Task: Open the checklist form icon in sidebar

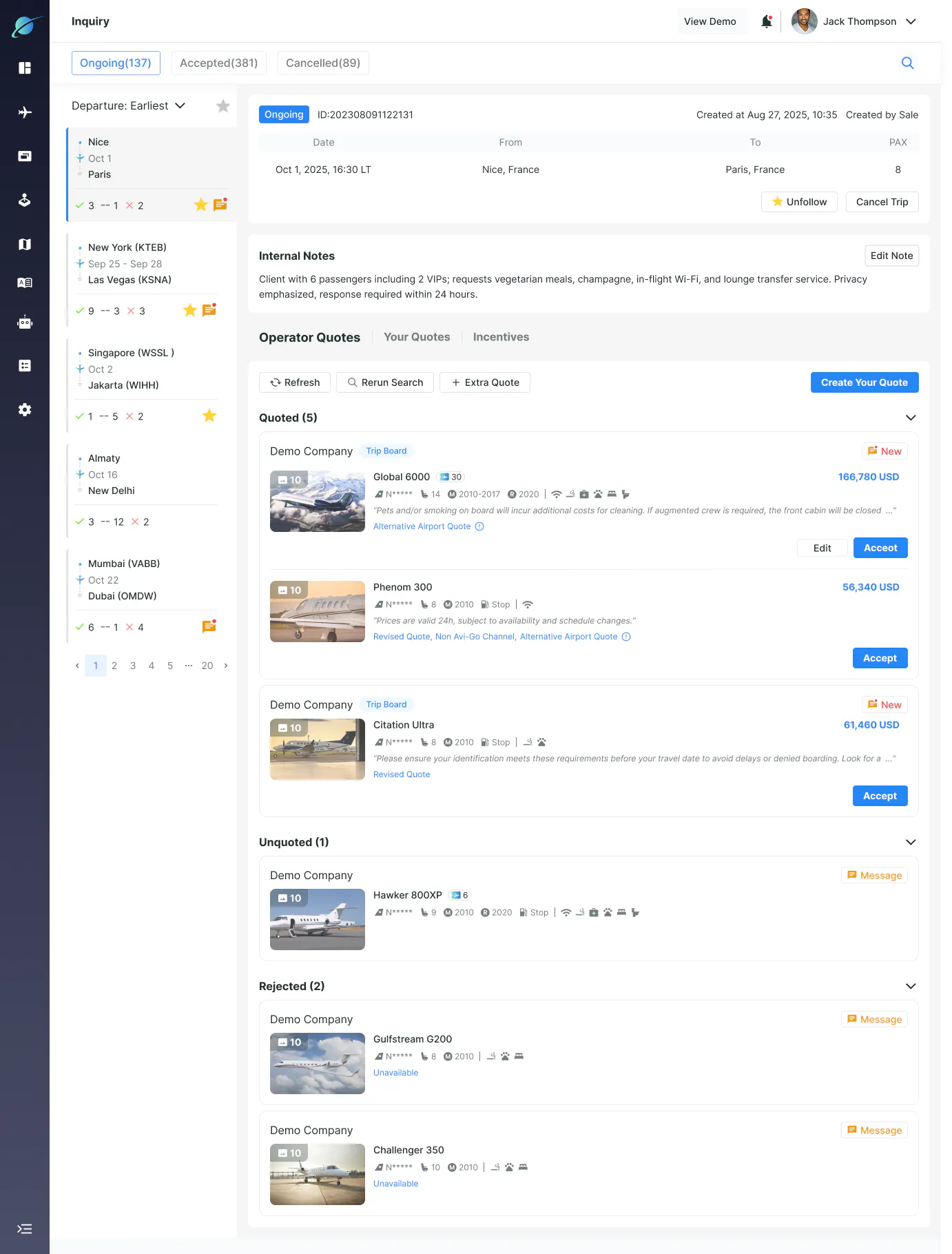Action: [25, 366]
